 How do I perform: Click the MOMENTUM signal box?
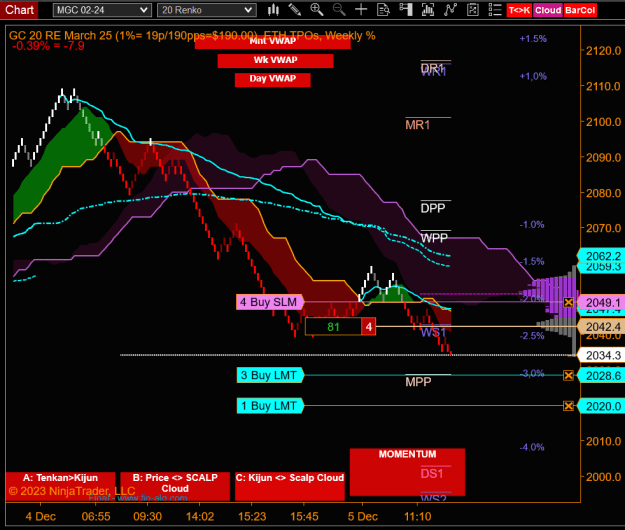pyautogui.click(x=407, y=472)
